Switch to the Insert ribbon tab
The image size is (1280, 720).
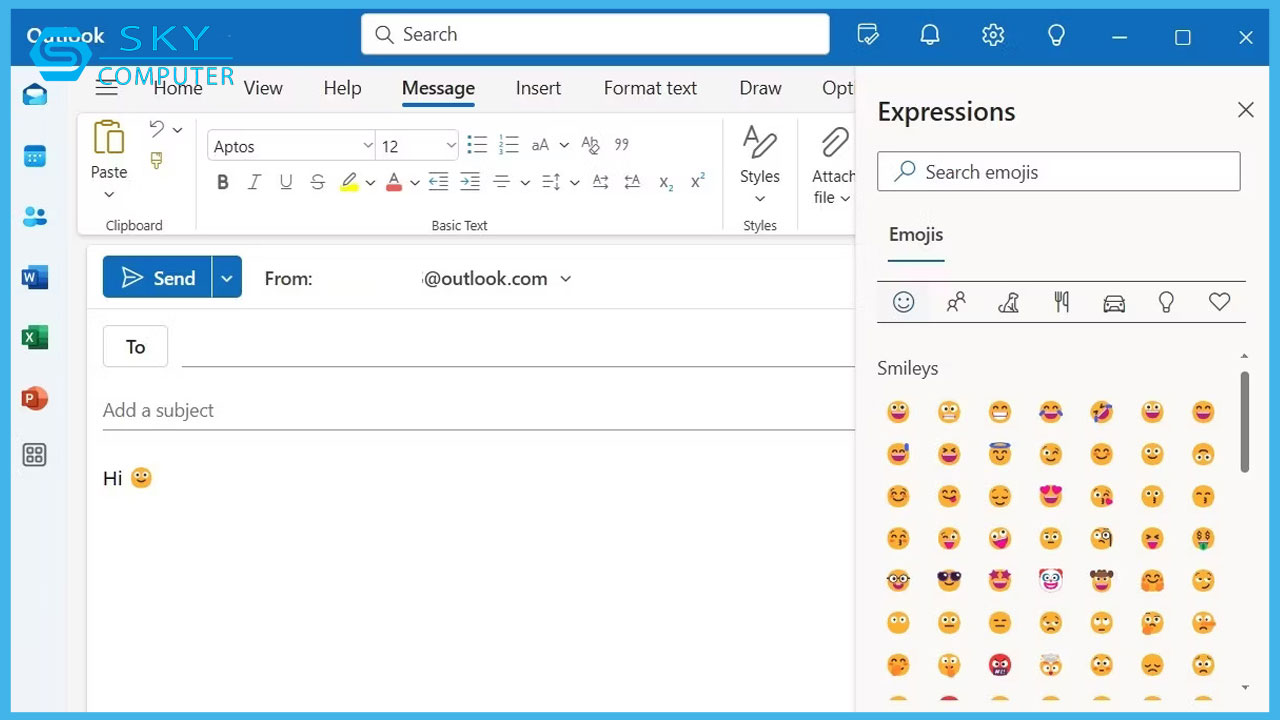pyautogui.click(x=538, y=88)
